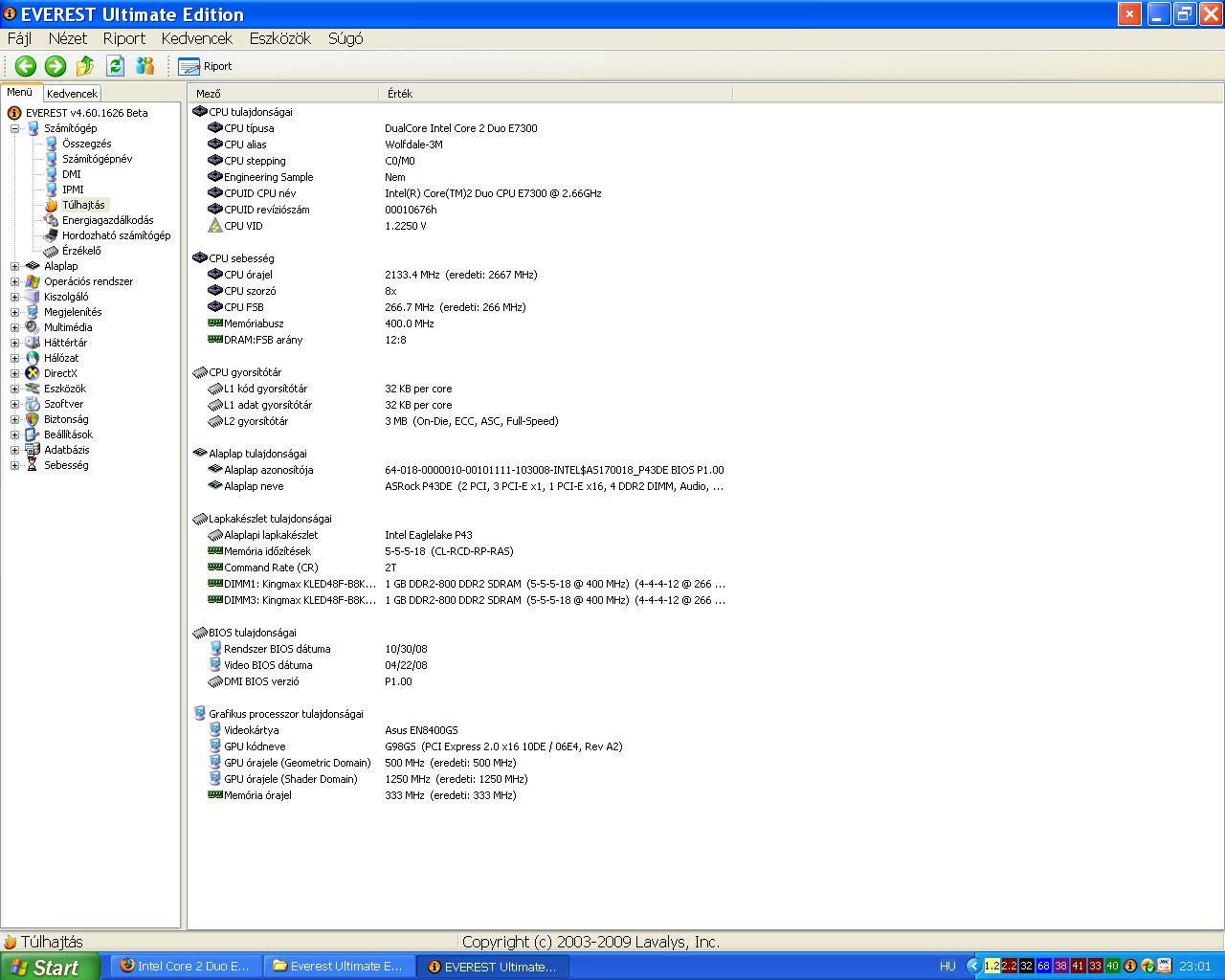Select EVEREST v4.60.1626 Beta root item
1225x980 pixels.
point(86,113)
